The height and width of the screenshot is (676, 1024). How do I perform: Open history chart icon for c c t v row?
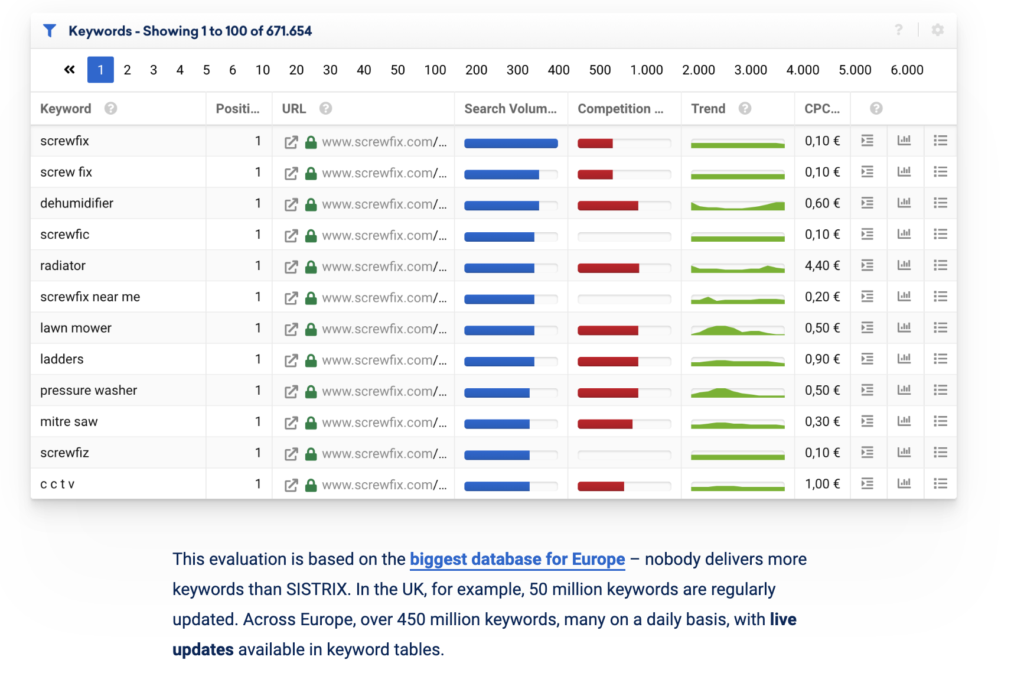(904, 483)
